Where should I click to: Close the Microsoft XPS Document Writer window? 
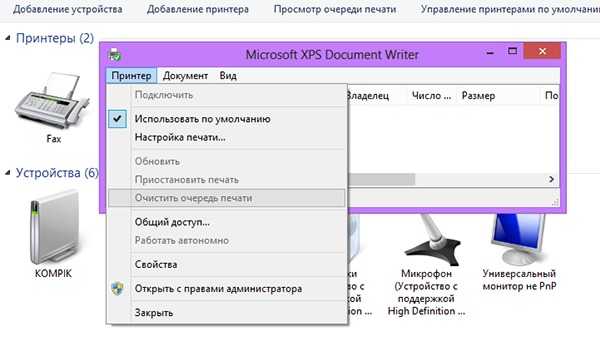(542, 51)
